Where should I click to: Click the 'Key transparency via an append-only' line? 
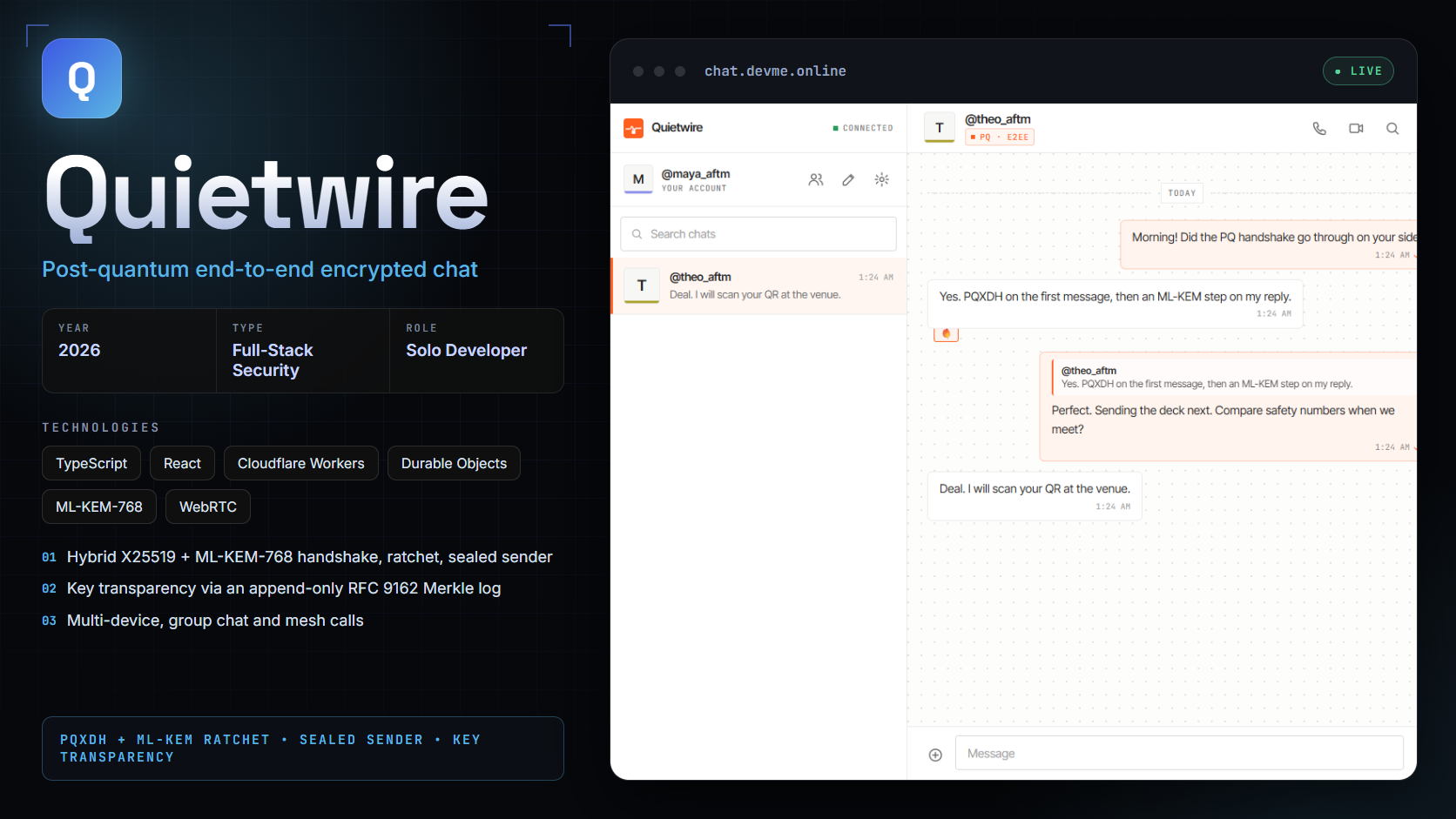[x=284, y=588]
